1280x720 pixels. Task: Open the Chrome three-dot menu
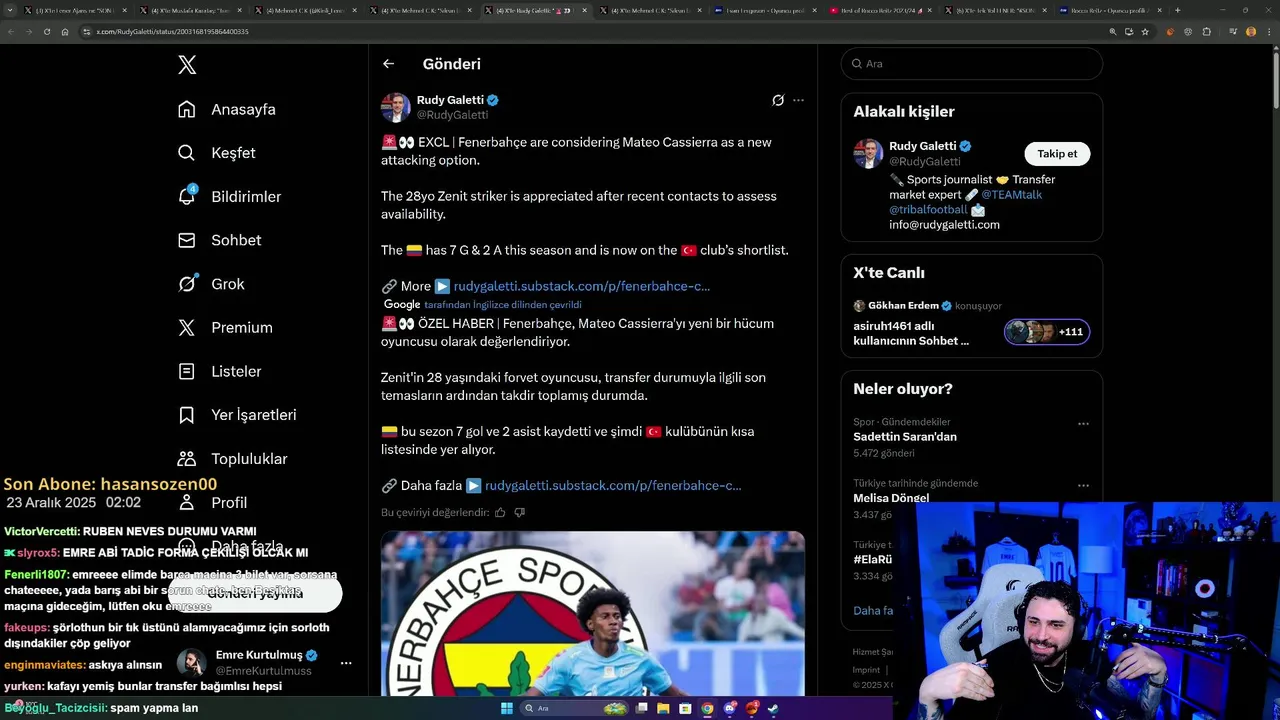pos(1268,32)
